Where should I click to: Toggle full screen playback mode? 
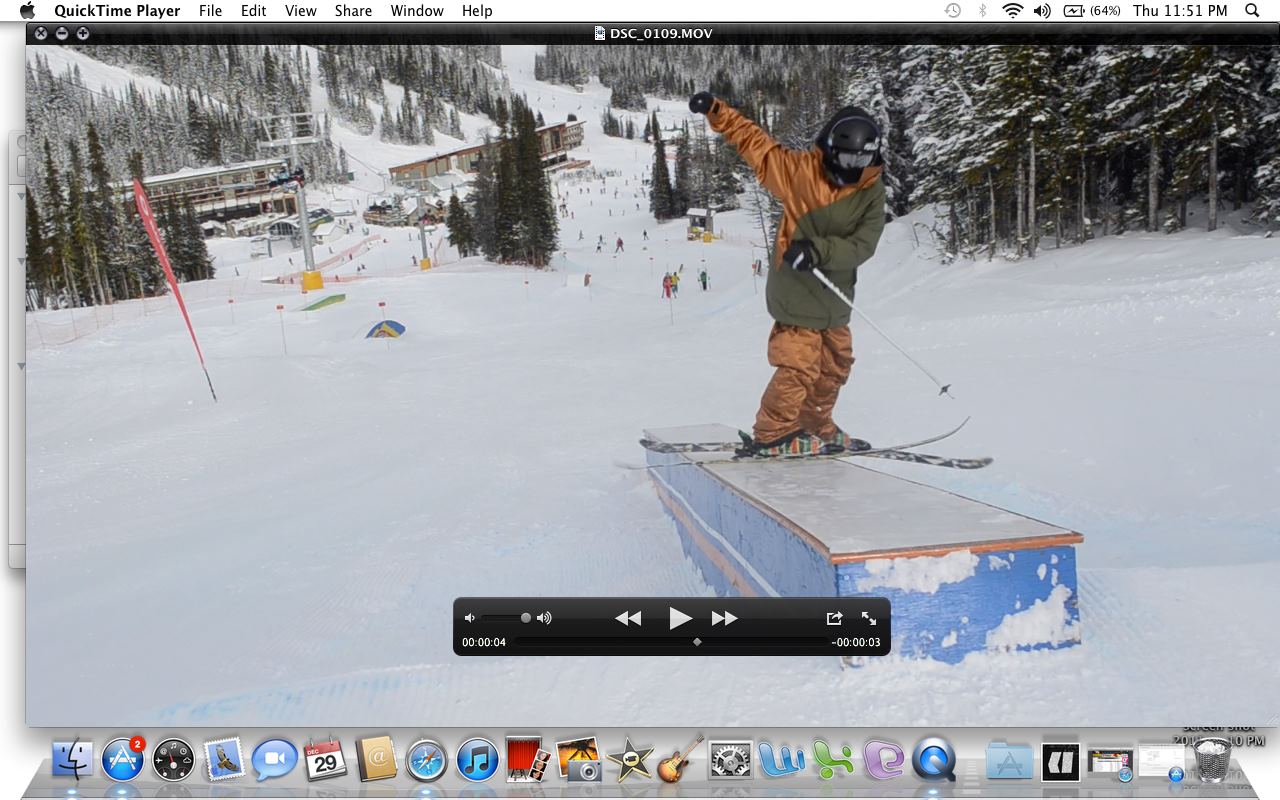868,618
